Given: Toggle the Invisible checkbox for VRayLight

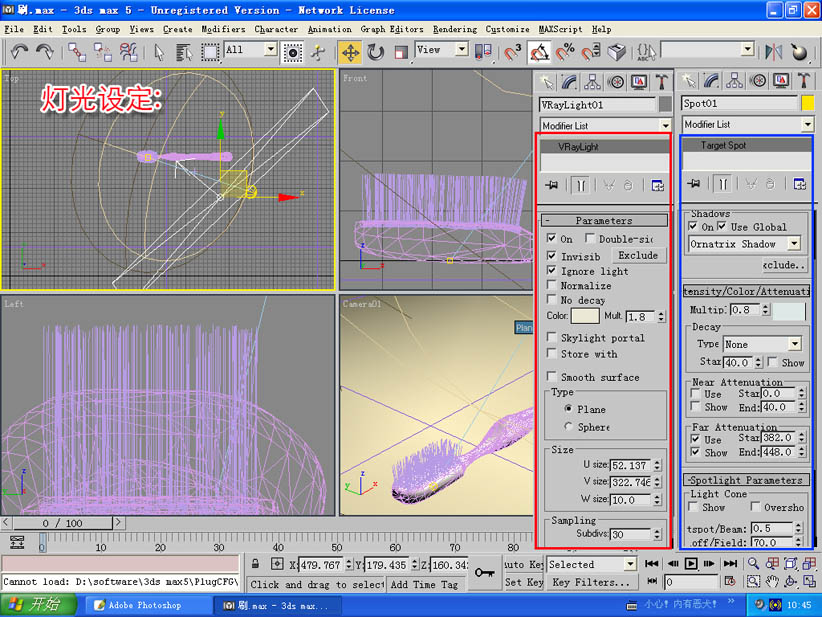Looking at the screenshot, I should point(552,256).
